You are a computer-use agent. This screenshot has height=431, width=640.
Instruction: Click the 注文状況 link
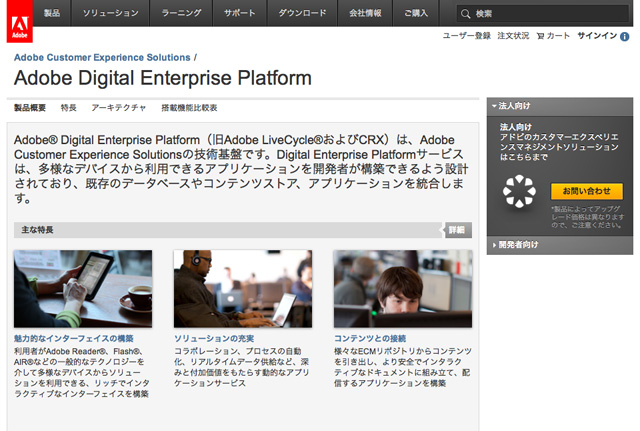(x=513, y=36)
